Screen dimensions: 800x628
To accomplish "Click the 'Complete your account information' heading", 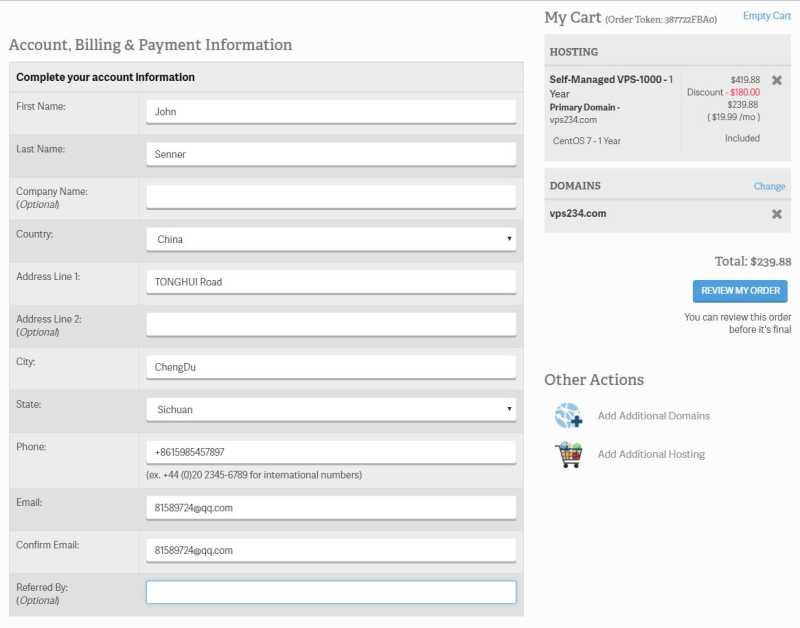I will [x=105, y=77].
